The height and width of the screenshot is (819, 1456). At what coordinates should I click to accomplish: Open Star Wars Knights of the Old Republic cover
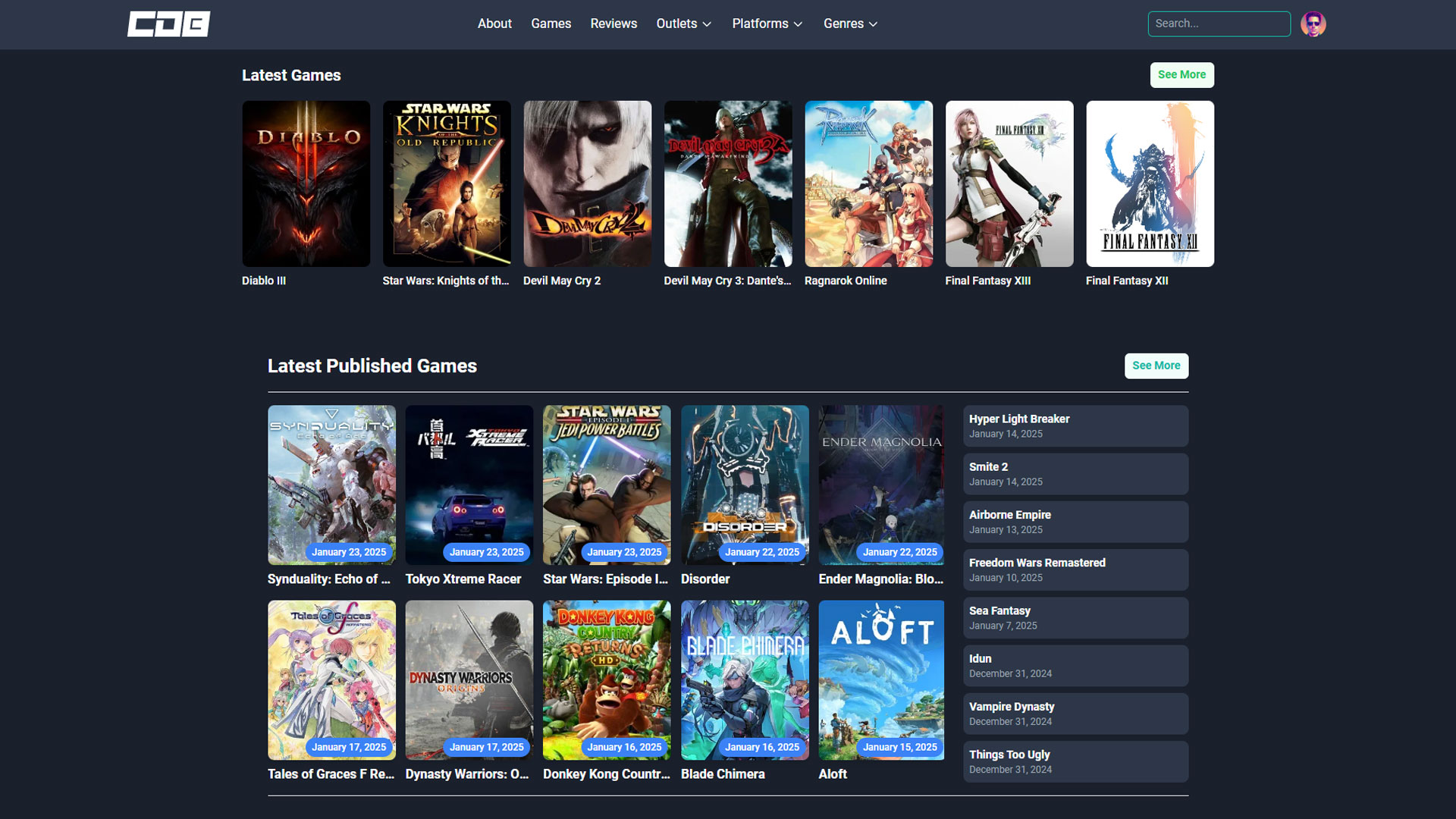click(x=447, y=184)
